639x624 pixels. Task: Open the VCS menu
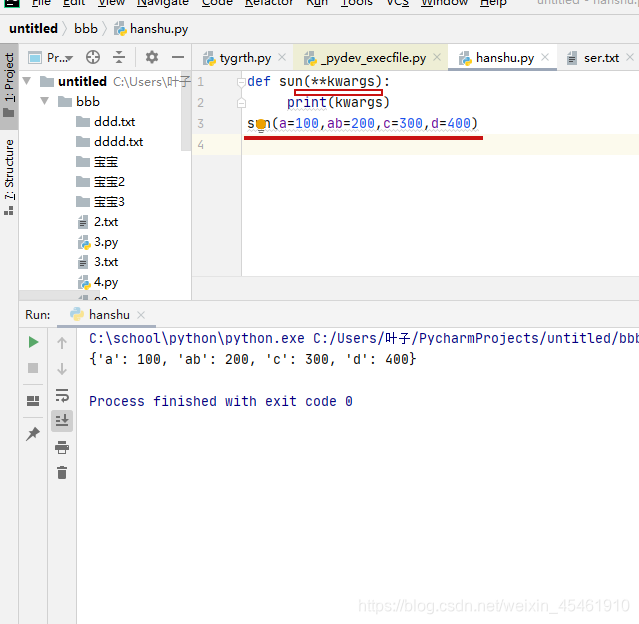pyautogui.click(x=397, y=3)
